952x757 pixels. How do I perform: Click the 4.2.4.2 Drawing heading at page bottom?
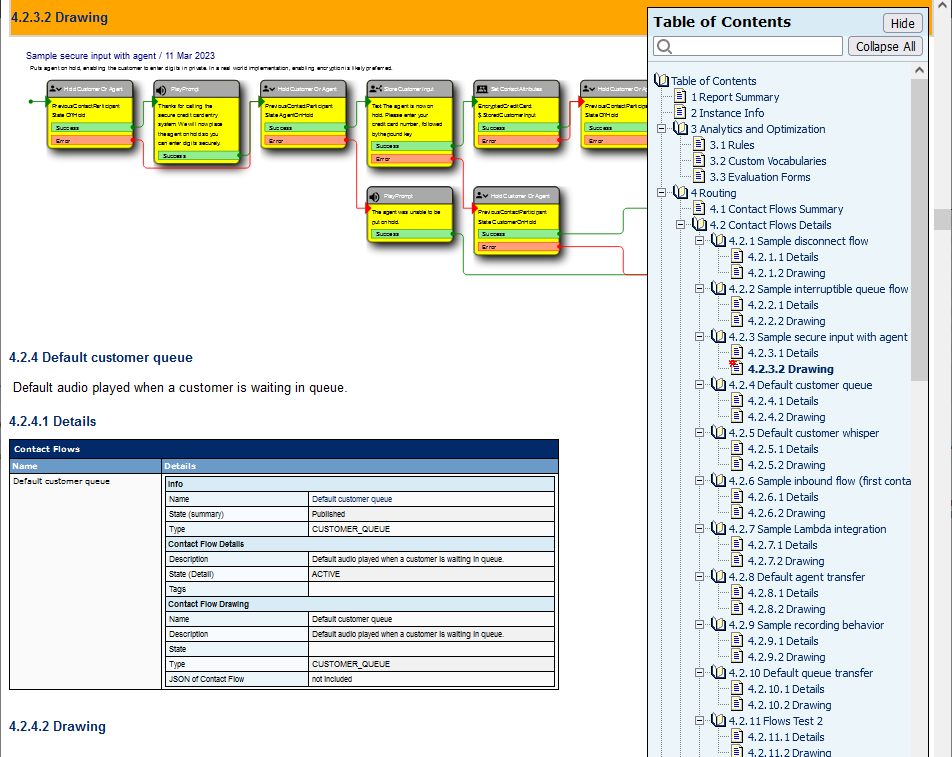57,726
